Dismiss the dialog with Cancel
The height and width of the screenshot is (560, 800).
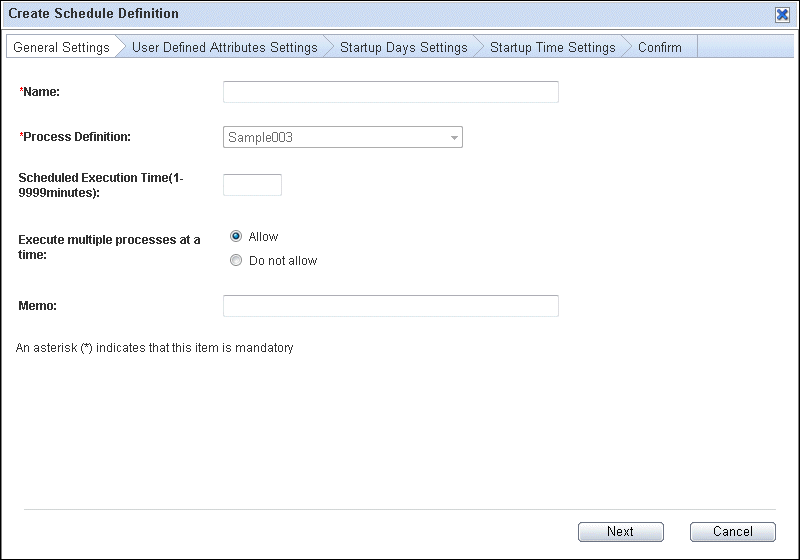(733, 531)
